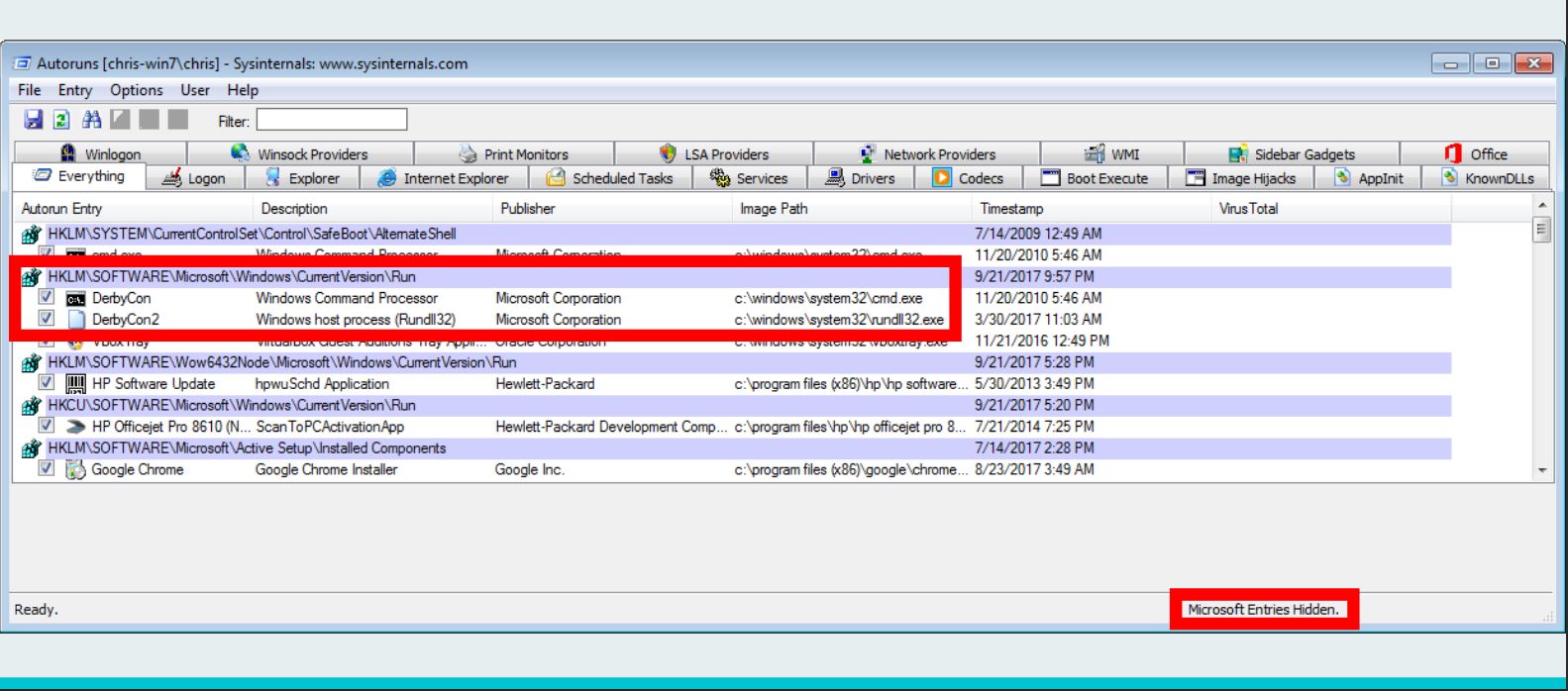Viewport: 1568px width, 691px height.
Task: Click the Save toolbar icon
Action: [x=34, y=120]
